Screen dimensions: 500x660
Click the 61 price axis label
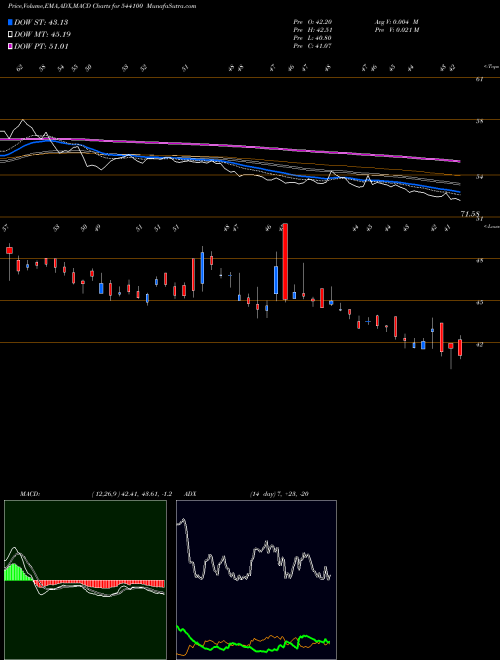pyautogui.click(x=479, y=79)
